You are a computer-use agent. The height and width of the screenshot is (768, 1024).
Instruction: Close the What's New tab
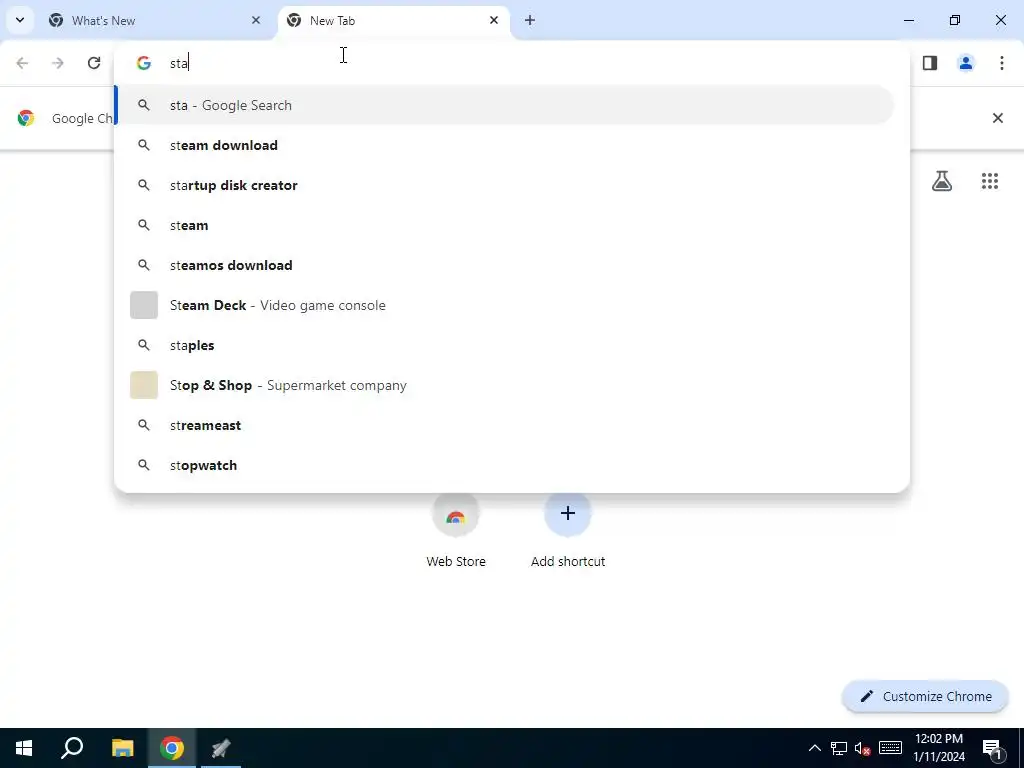pyautogui.click(x=256, y=20)
